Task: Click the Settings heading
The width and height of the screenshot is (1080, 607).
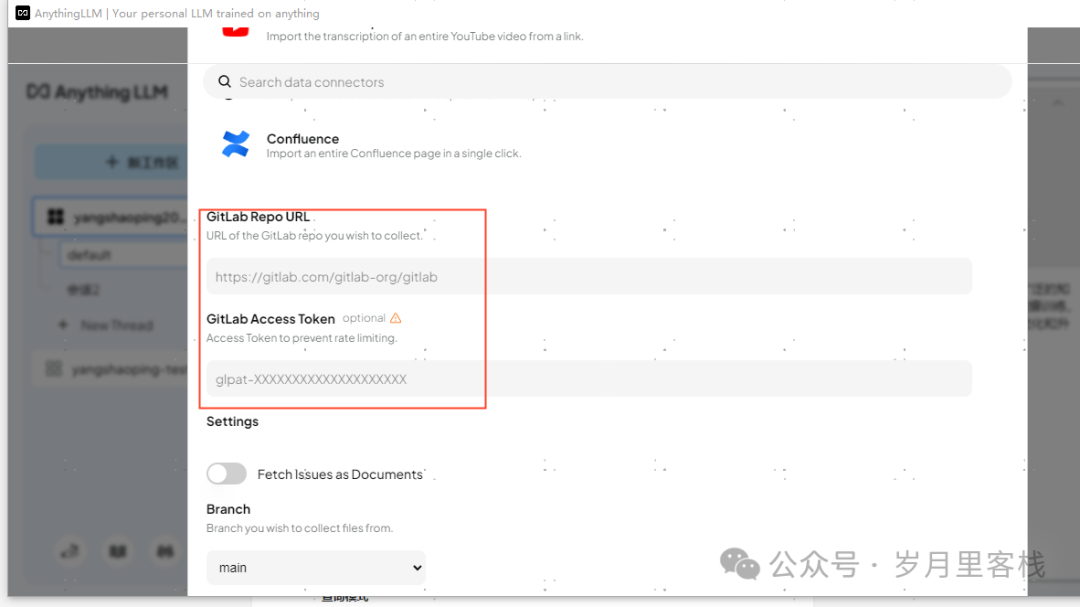Action: tap(232, 422)
